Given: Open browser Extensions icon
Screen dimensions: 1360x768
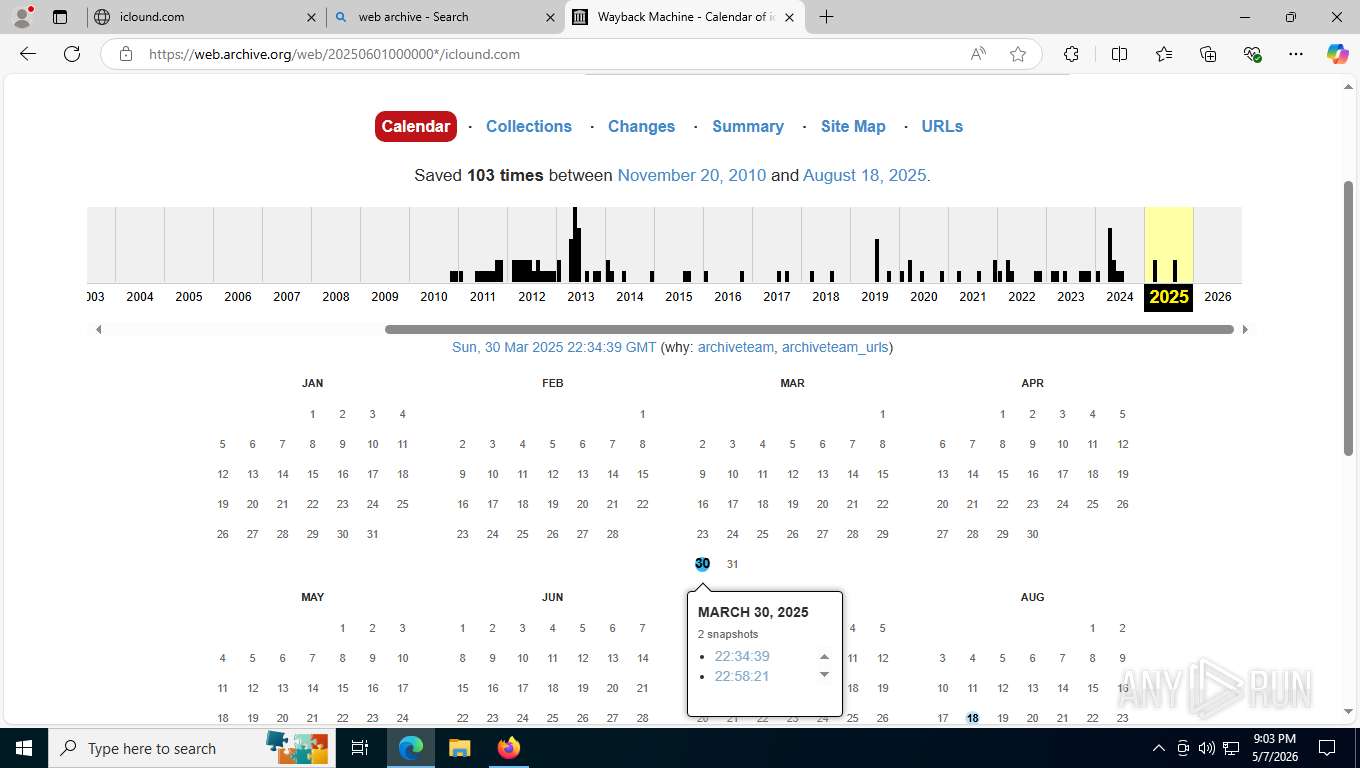Looking at the screenshot, I should (1072, 54).
